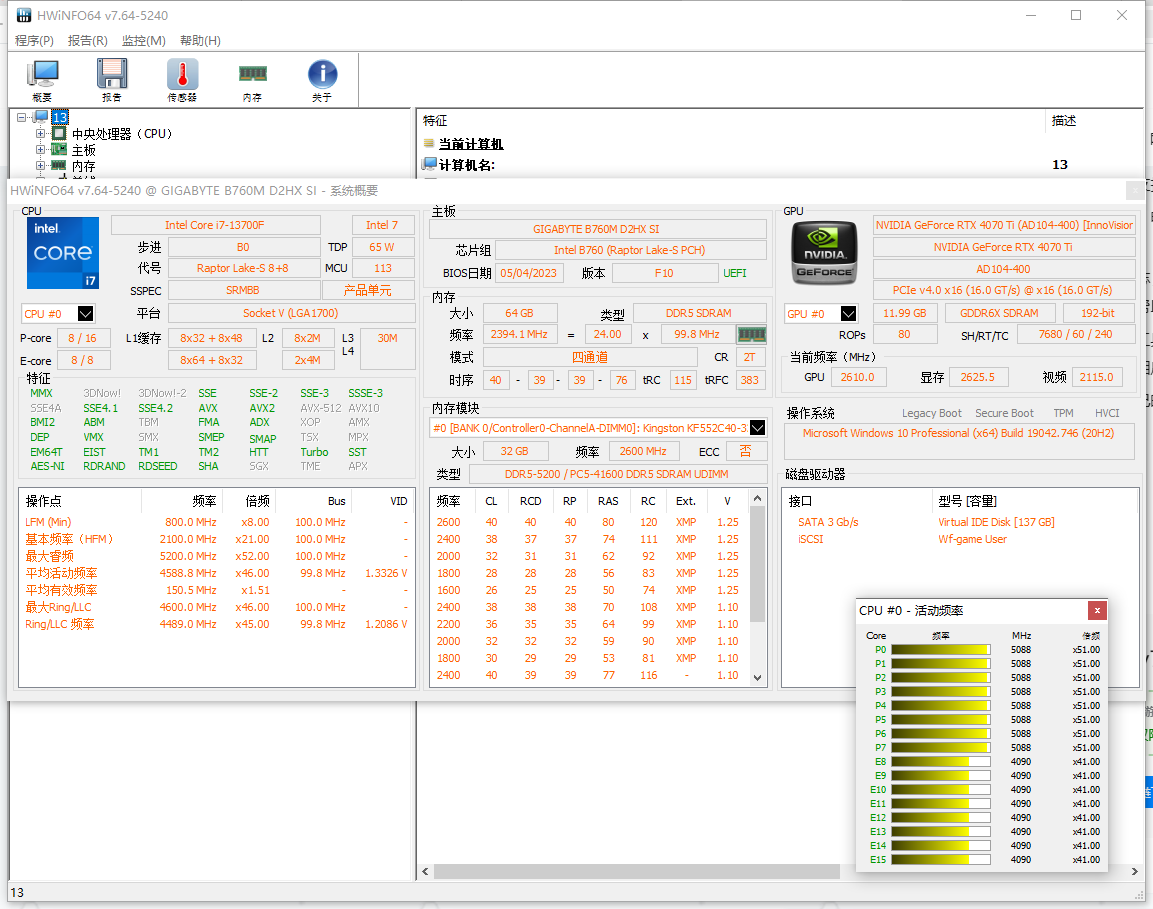Image resolution: width=1153 pixels, height=909 pixels.
Task: Close the 系统概要 summary window
Action: click(x=1135, y=190)
